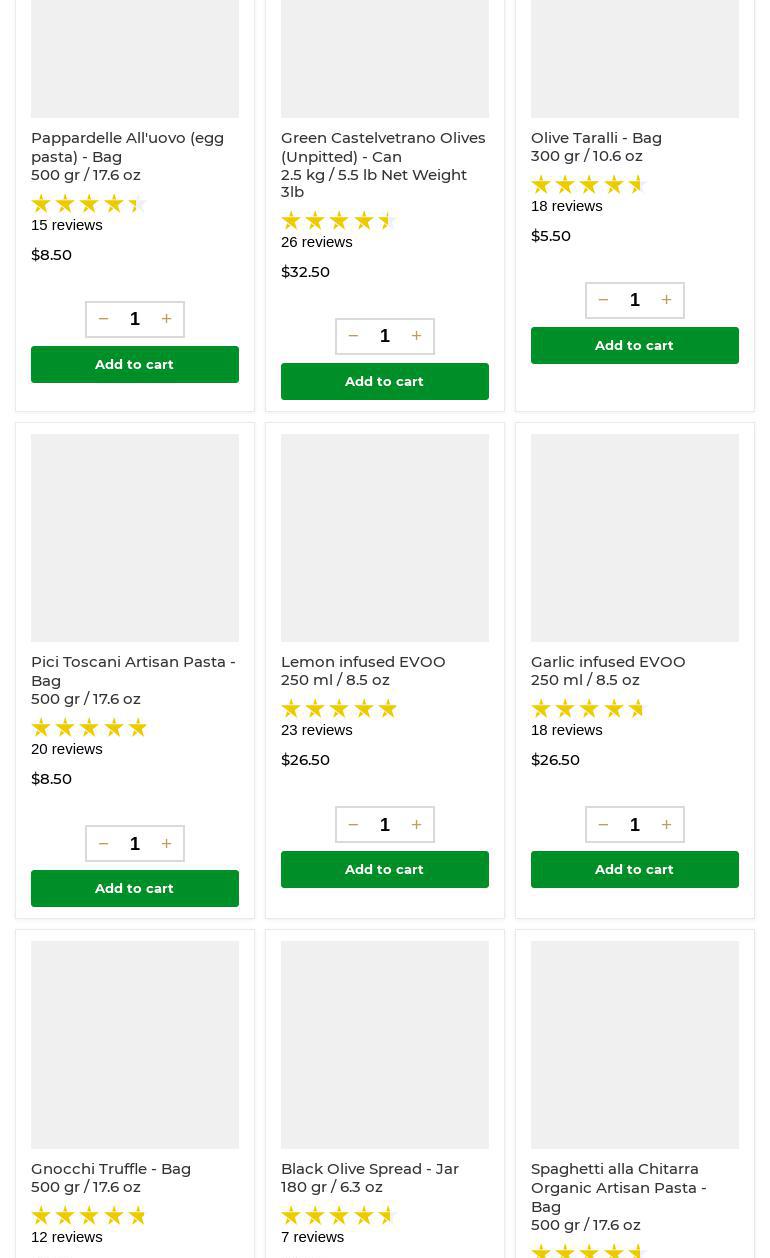This screenshot has width=770, height=1258.
Task: Click quantity field for Green Castelvetrano Olives
Action: pyautogui.click(x=385, y=336)
